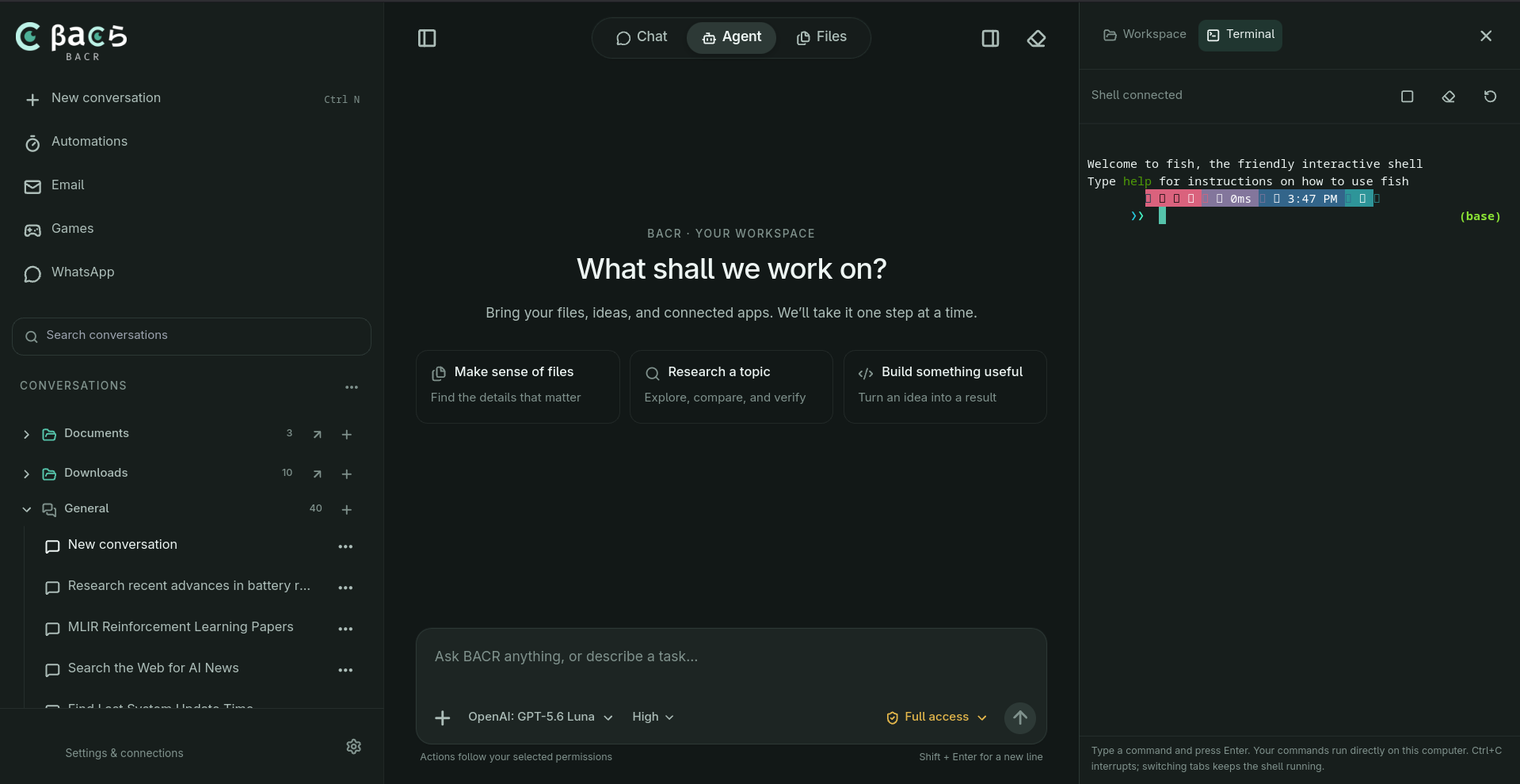Open options for Search the Web for AI News
Image resolution: width=1520 pixels, height=784 pixels.
coord(345,669)
